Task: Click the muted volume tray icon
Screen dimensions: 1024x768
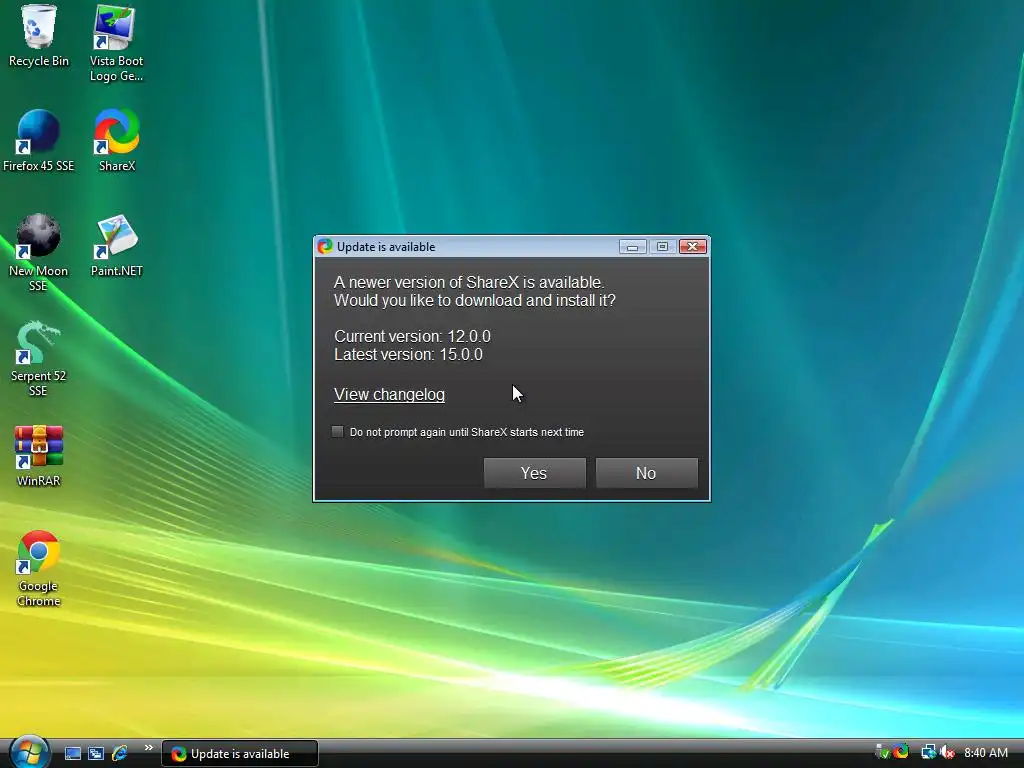Action: point(947,752)
